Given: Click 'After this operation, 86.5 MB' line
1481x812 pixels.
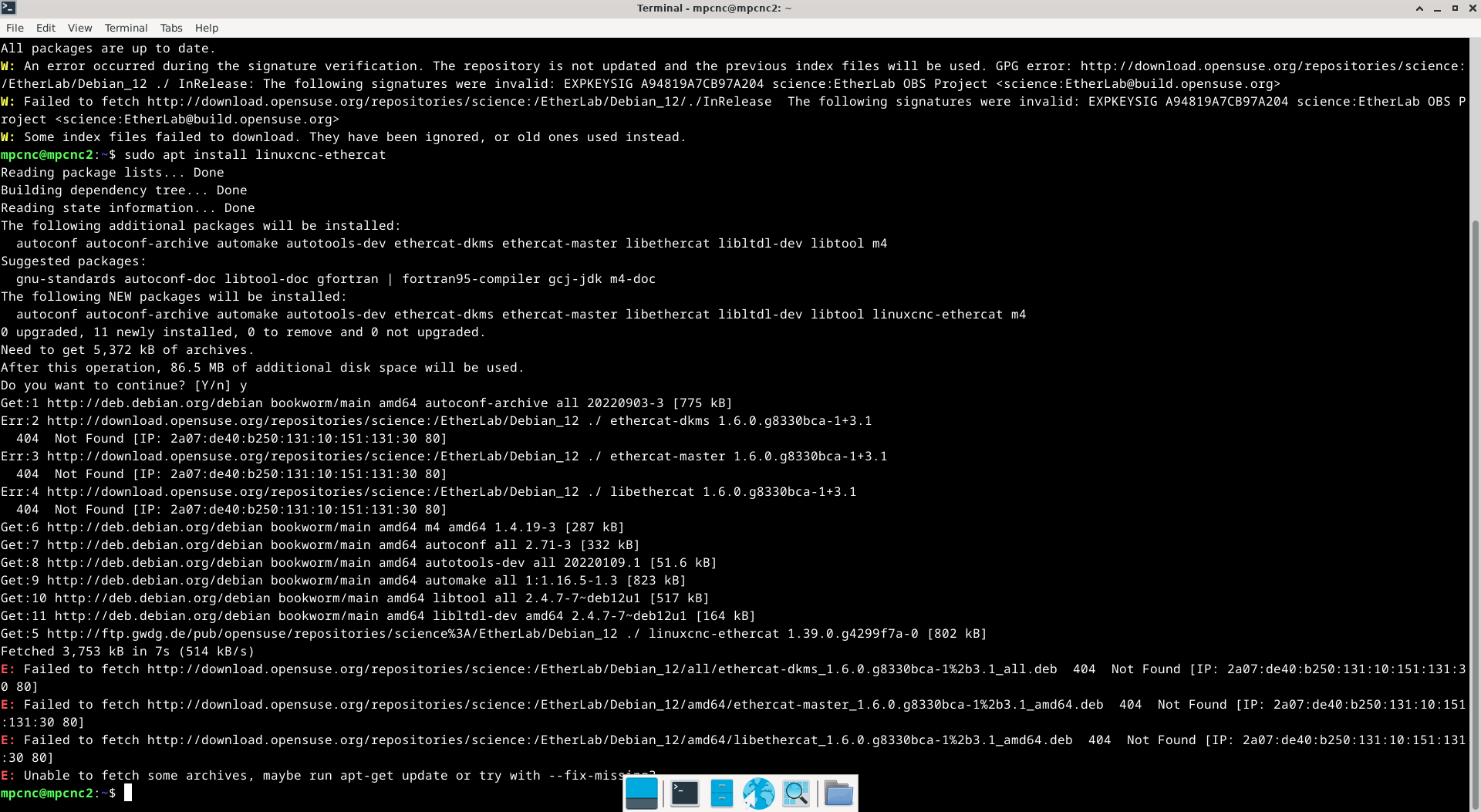Looking at the screenshot, I should click(262, 367).
